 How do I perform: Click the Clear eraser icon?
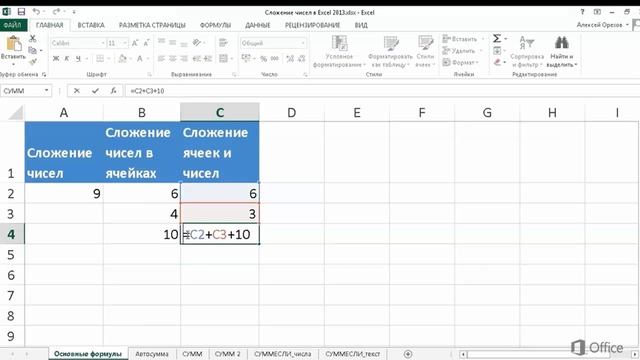pyautogui.click(x=497, y=62)
